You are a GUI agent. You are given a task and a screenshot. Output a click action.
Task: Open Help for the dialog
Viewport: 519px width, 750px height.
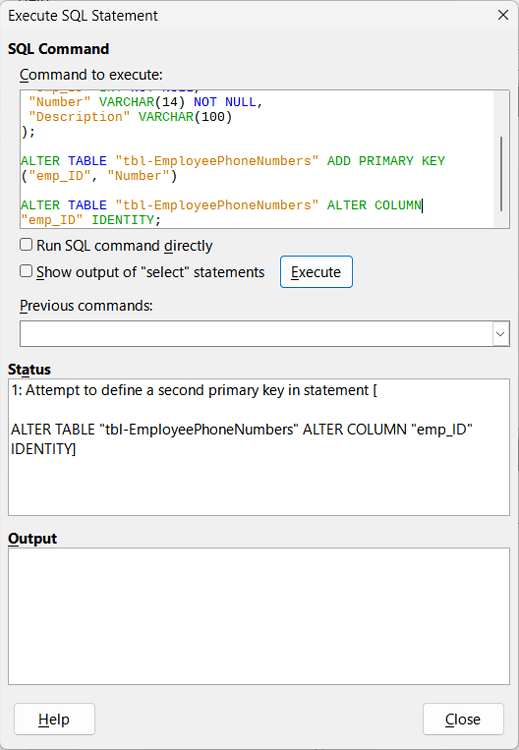point(55,719)
